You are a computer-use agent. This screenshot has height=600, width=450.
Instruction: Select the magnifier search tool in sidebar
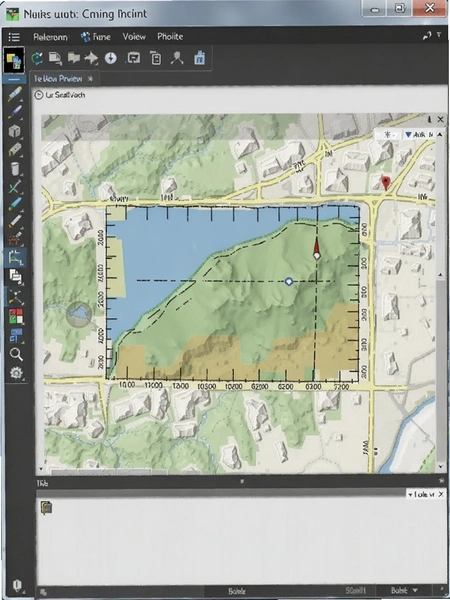pyautogui.click(x=16, y=354)
